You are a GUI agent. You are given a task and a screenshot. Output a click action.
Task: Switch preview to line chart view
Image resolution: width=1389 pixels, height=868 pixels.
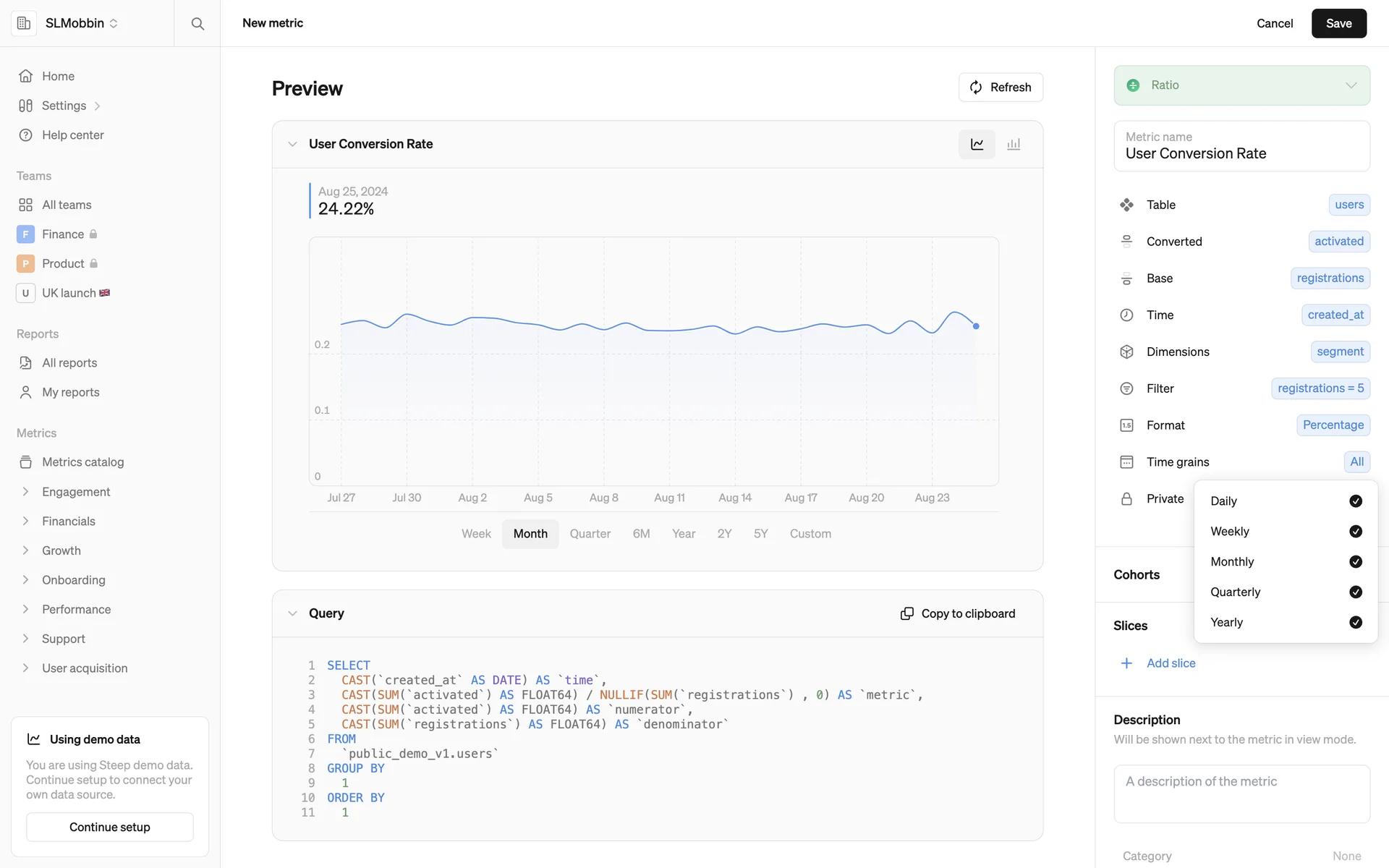point(977,144)
